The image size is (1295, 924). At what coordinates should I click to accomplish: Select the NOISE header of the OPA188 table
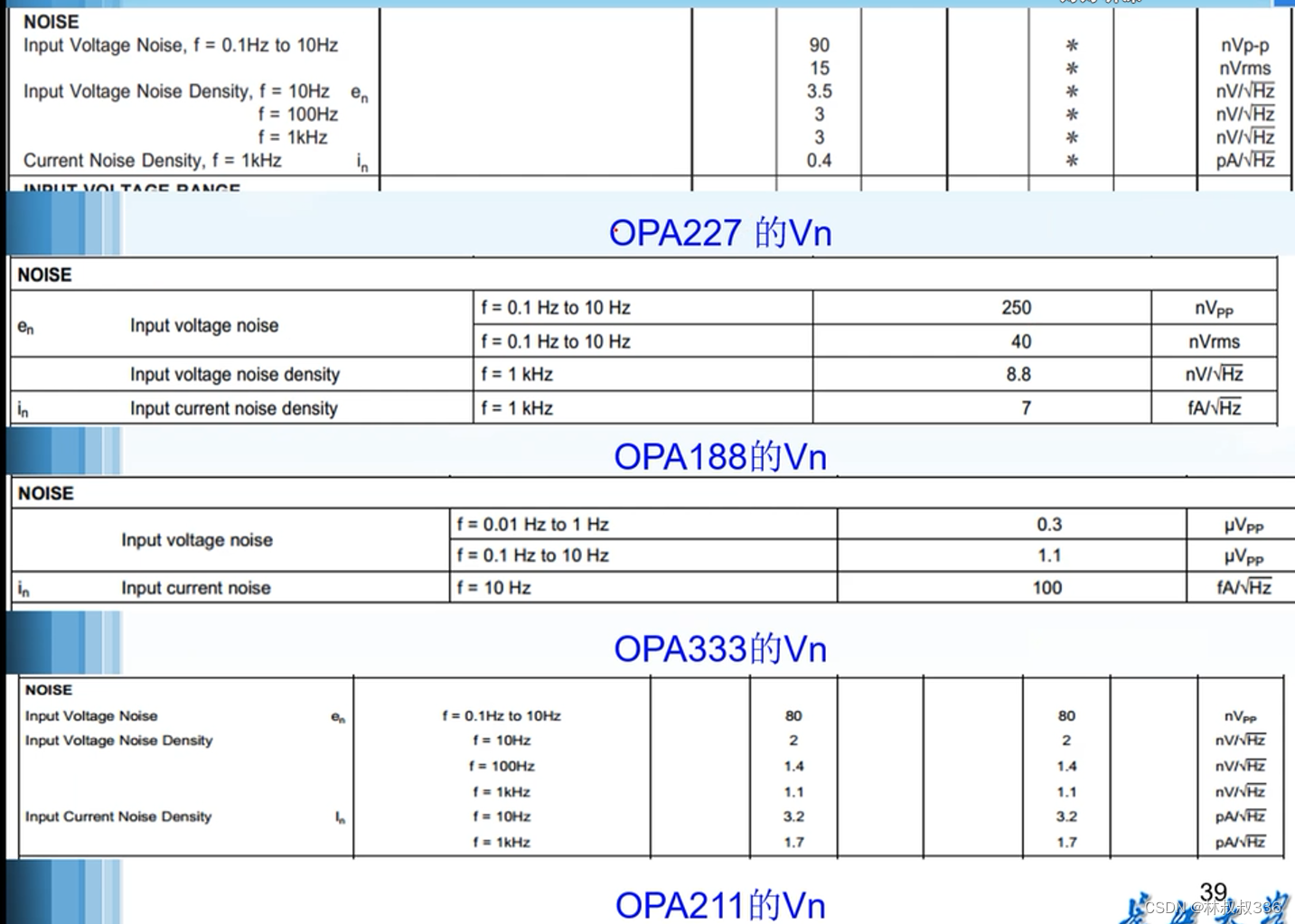44,275
